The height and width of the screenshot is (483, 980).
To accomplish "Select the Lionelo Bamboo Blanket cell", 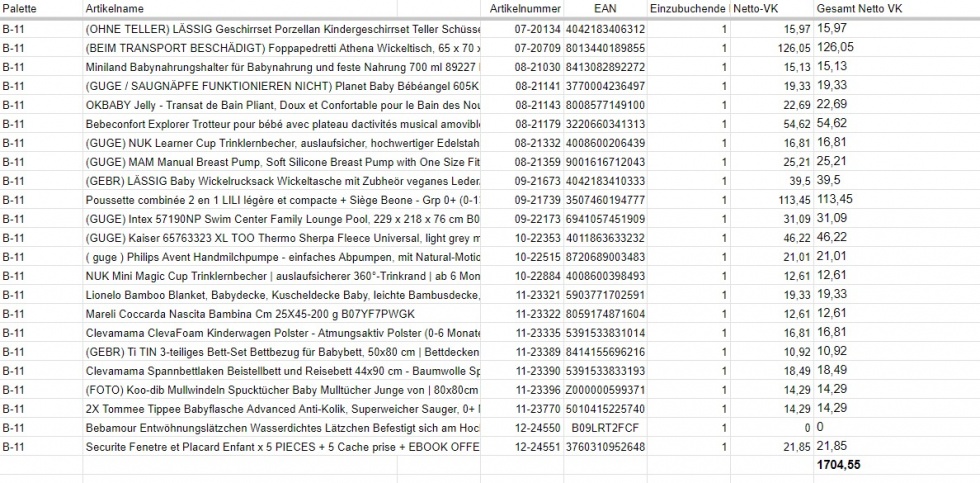I will coord(282,295).
